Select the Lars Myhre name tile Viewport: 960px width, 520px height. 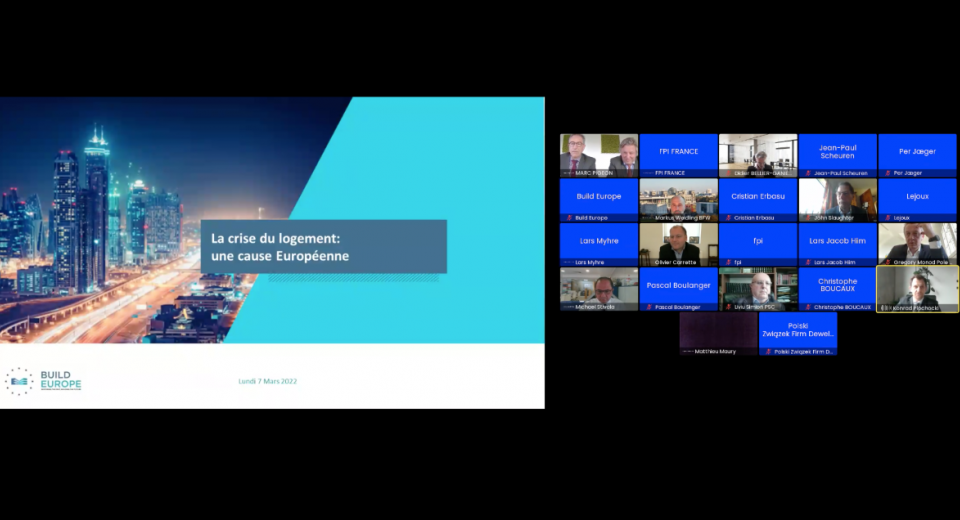(x=599, y=245)
